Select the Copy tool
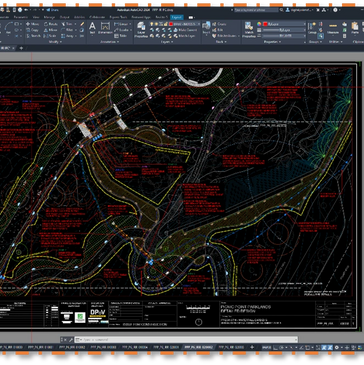 click(32, 30)
